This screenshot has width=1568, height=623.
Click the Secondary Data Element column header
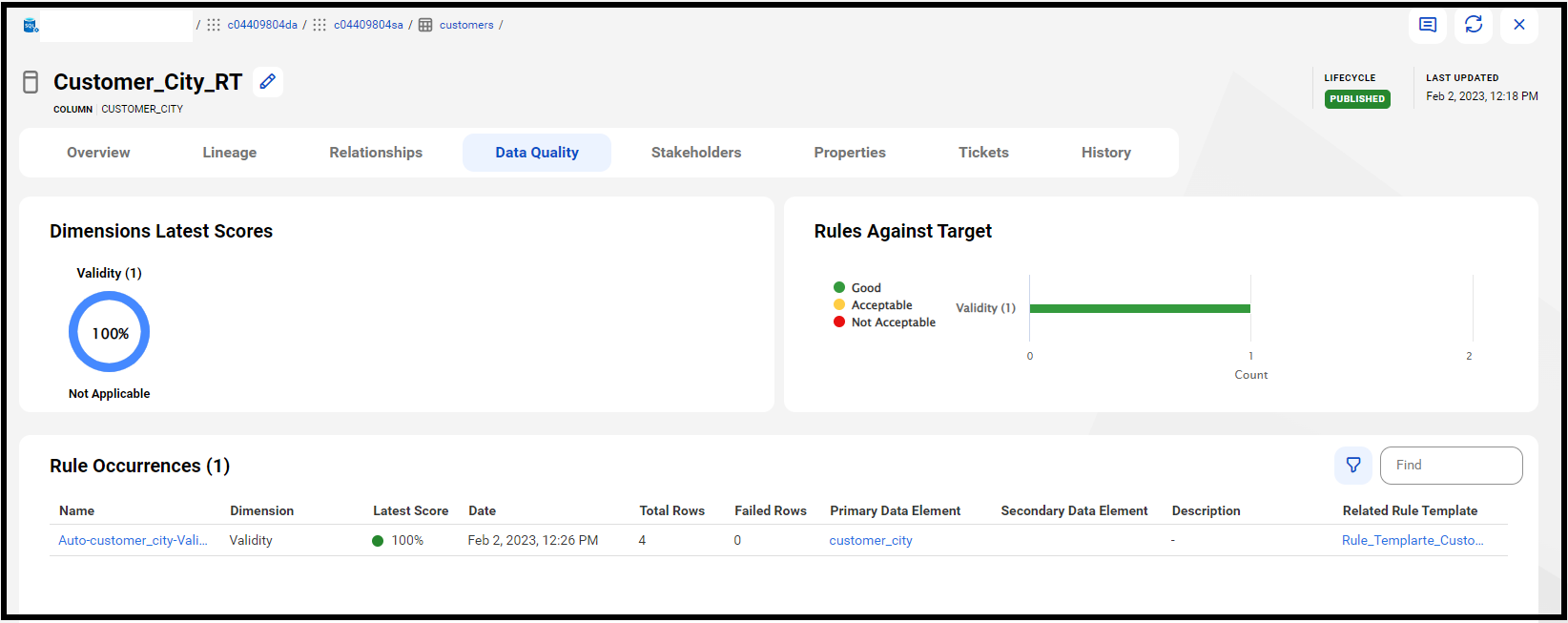1074,510
